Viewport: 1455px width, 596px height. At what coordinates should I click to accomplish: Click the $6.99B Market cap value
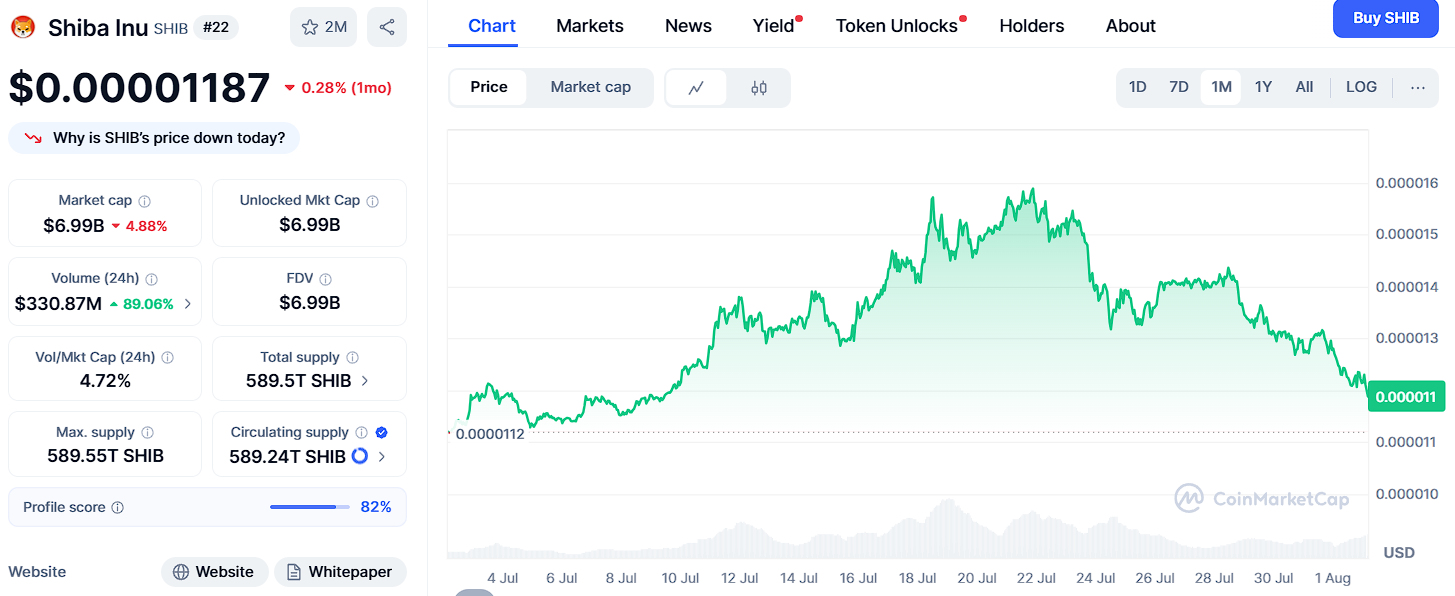(74, 226)
